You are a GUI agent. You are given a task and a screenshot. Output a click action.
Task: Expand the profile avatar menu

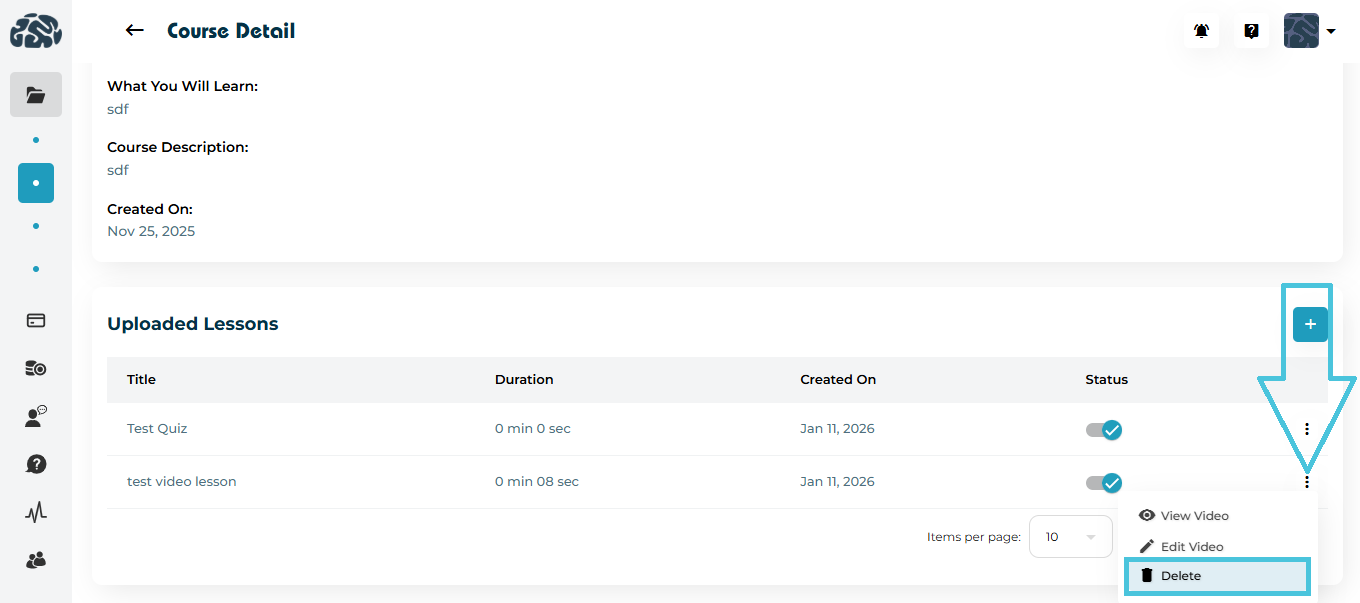[x=1310, y=31]
